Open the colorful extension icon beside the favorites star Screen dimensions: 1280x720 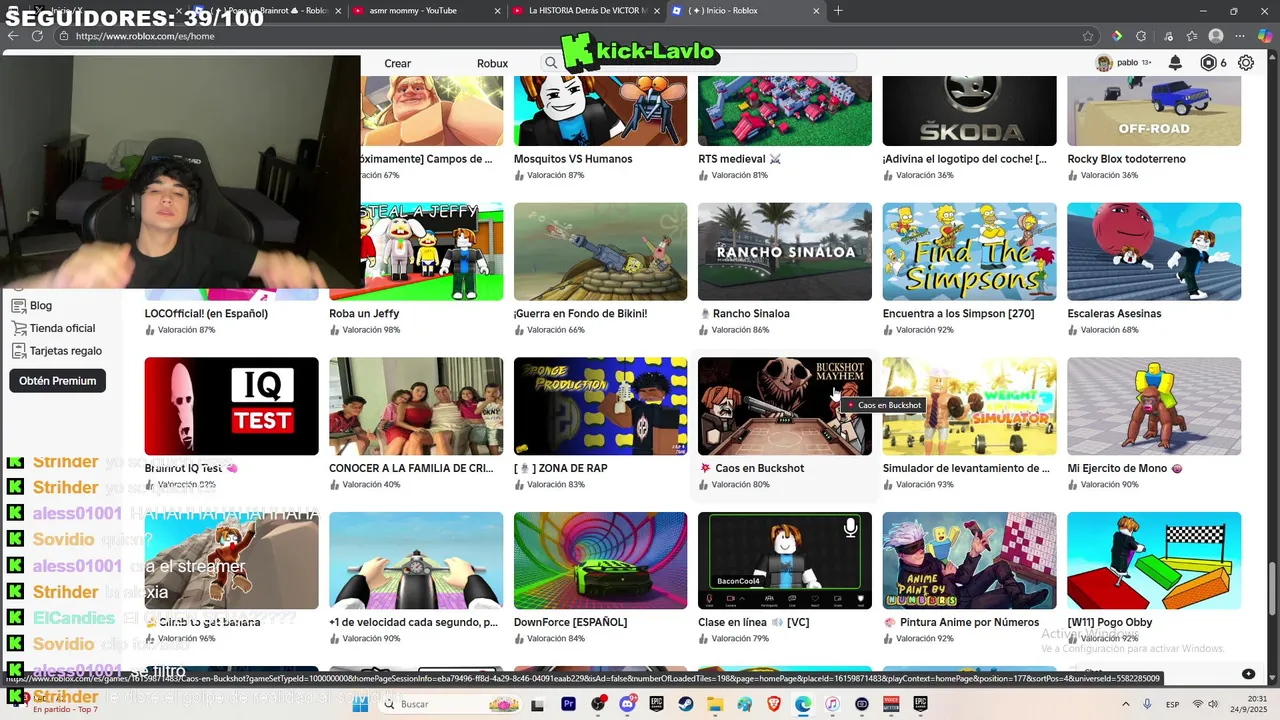tap(1116, 36)
